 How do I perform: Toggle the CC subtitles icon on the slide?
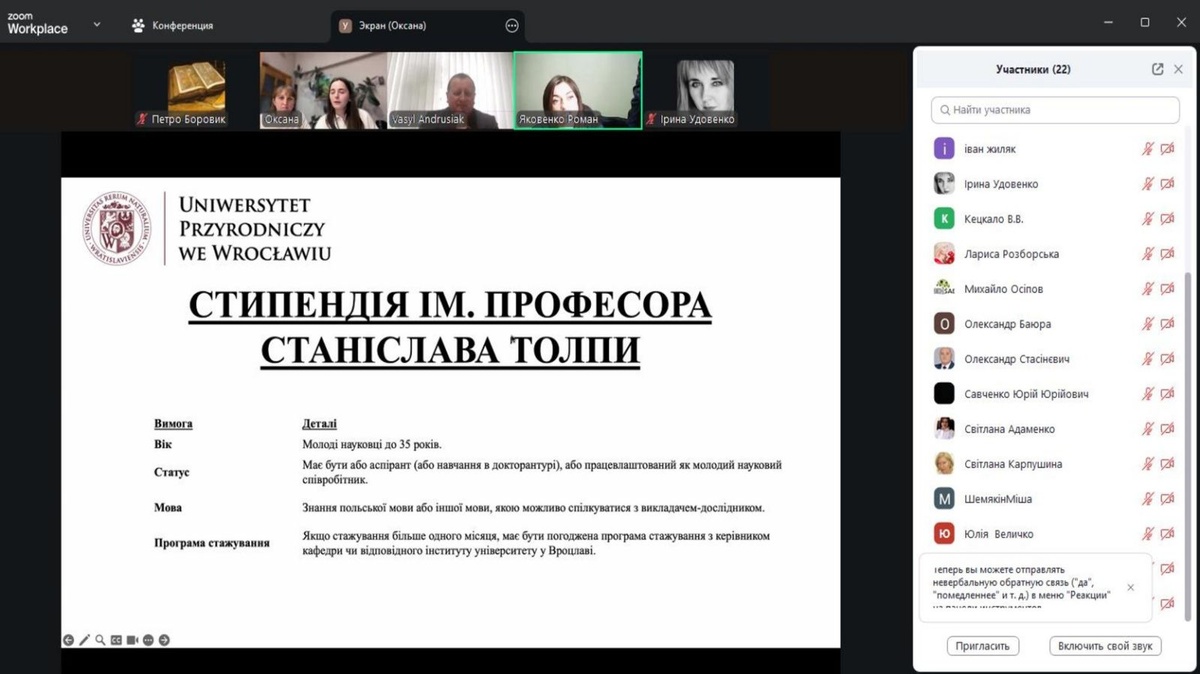point(116,640)
